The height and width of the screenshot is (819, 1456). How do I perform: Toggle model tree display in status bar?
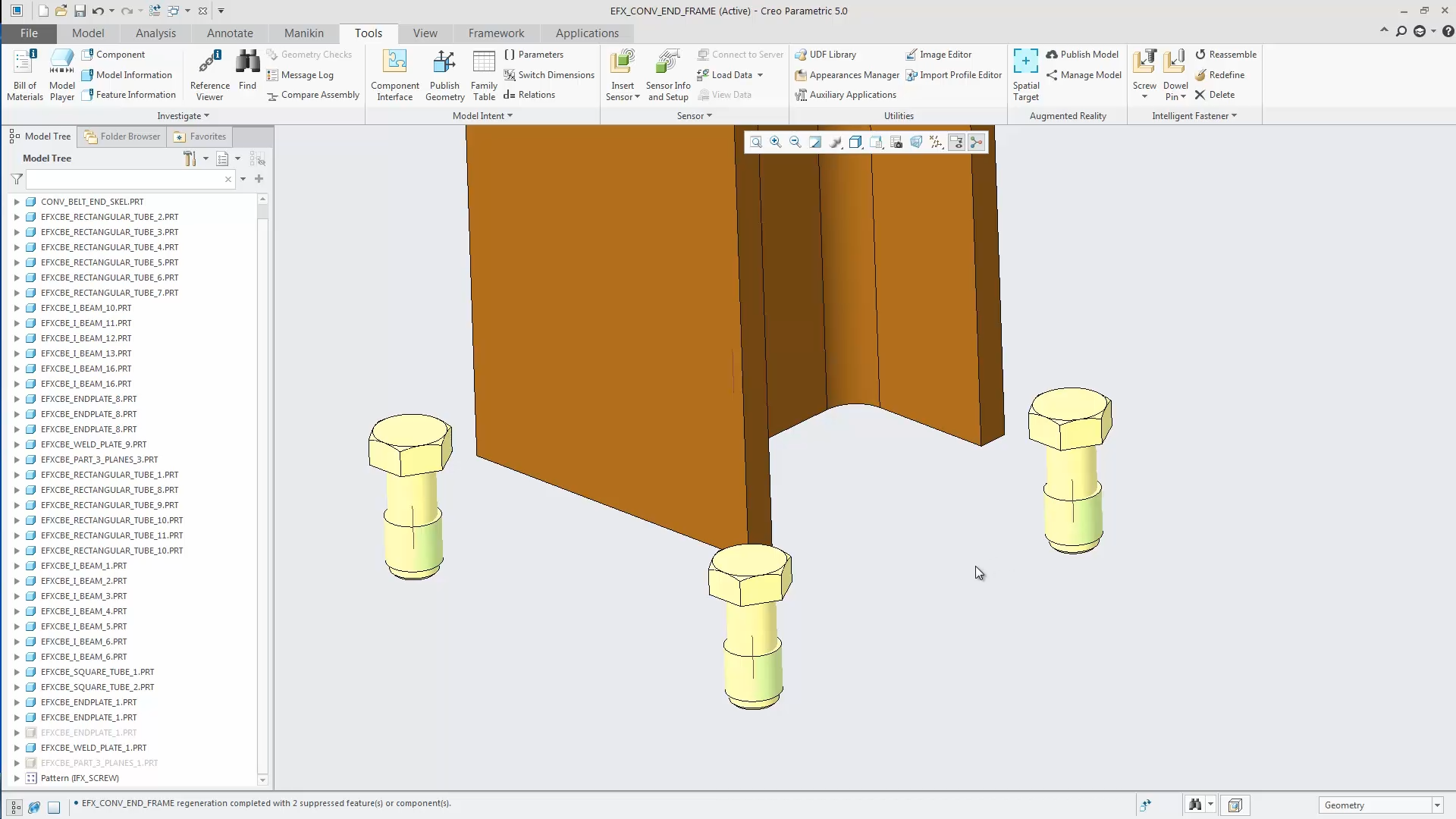coord(15,807)
